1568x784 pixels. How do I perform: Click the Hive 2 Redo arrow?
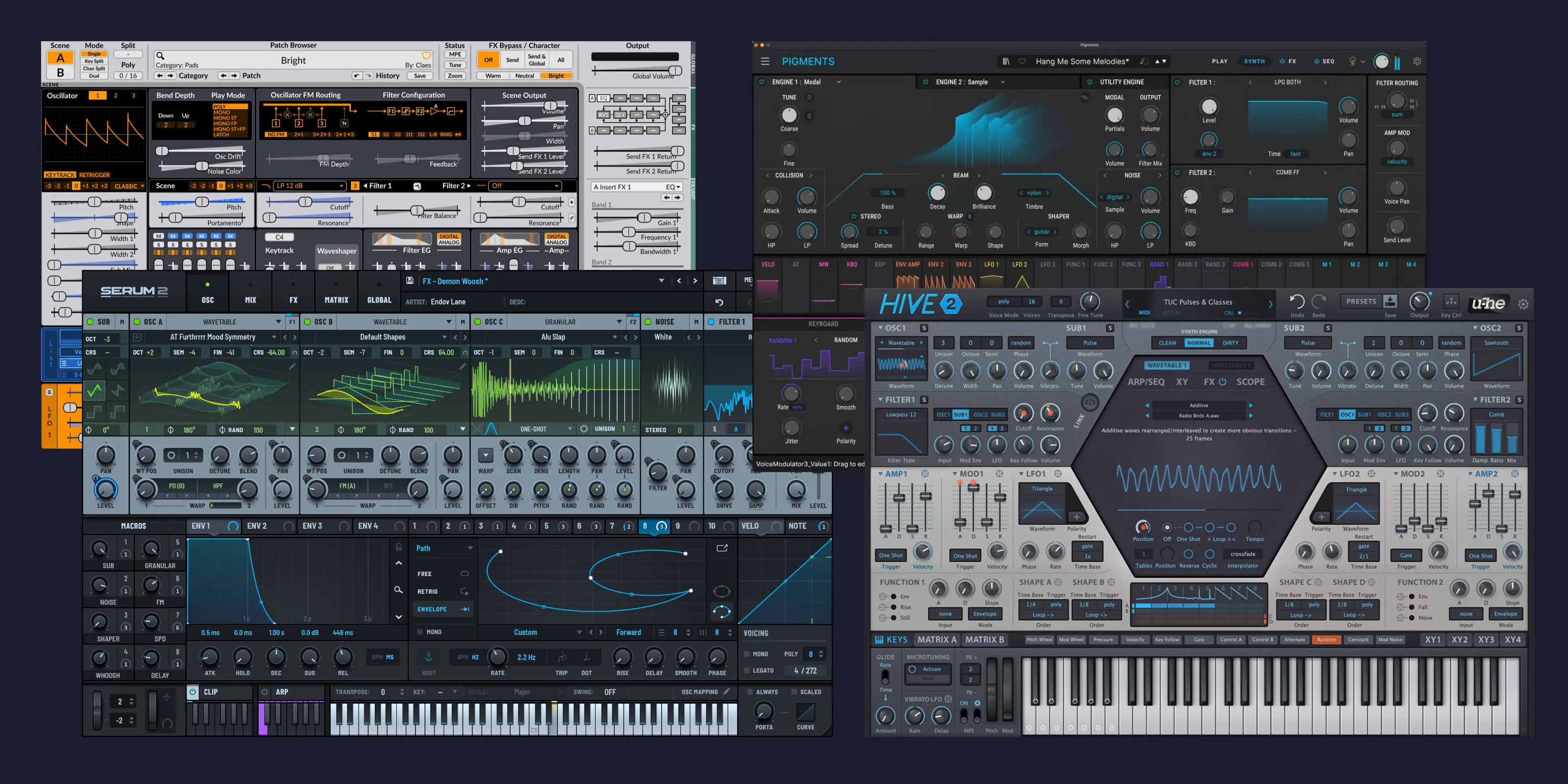[x=1318, y=301]
